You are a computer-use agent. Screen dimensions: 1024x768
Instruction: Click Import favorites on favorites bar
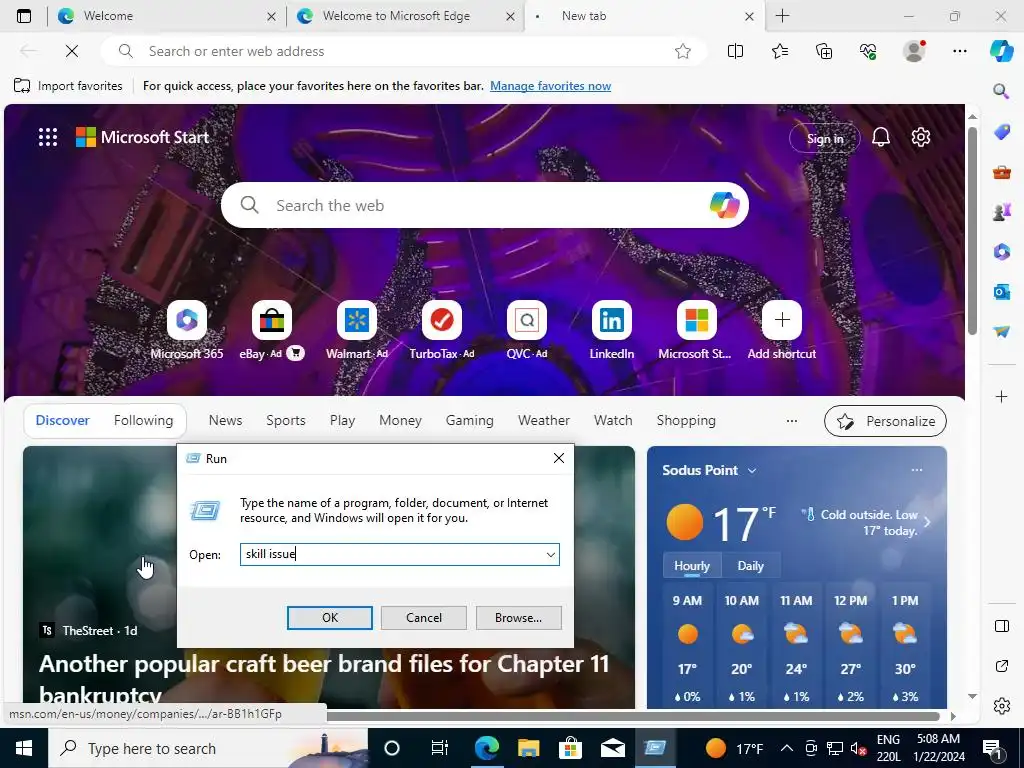point(68,86)
